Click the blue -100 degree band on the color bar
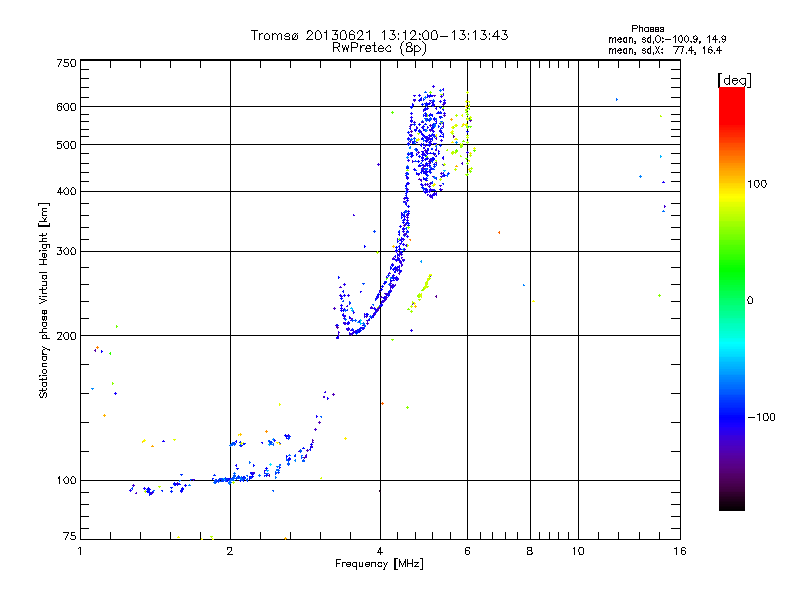The width and height of the screenshot is (800, 600). click(732, 417)
